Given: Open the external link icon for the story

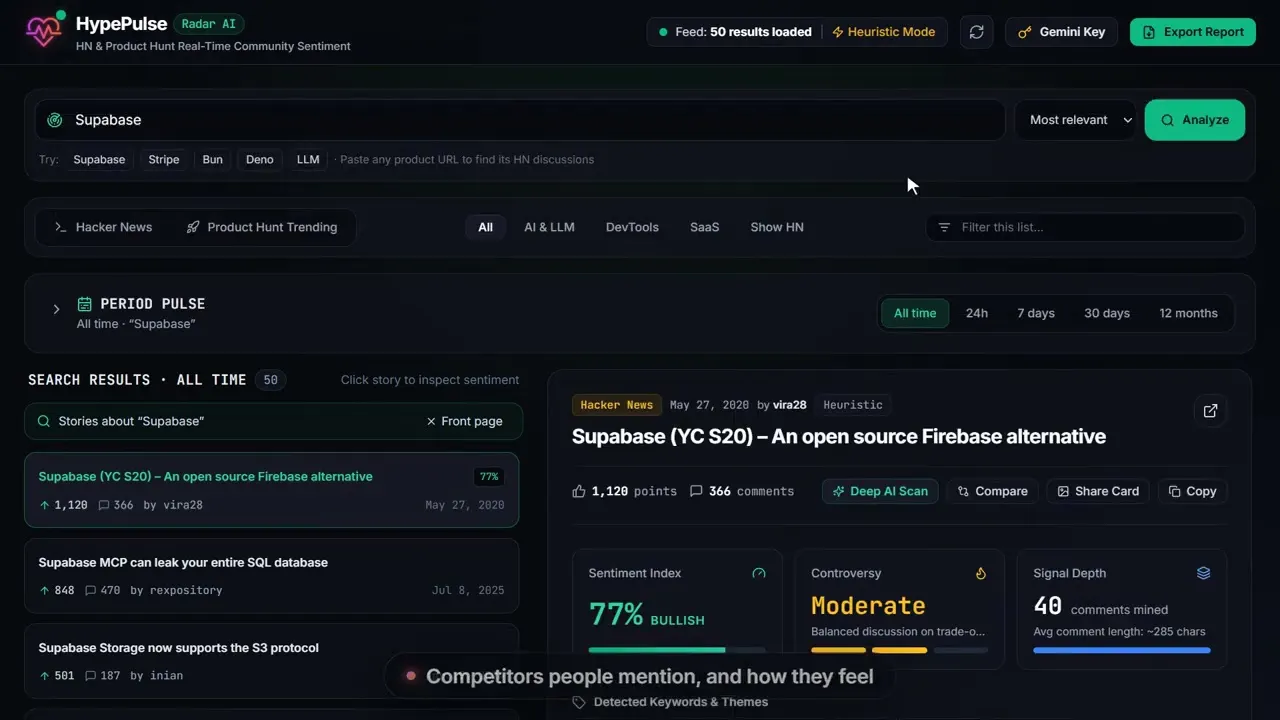Looking at the screenshot, I should pyautogui.click(x=1210, y=411).
